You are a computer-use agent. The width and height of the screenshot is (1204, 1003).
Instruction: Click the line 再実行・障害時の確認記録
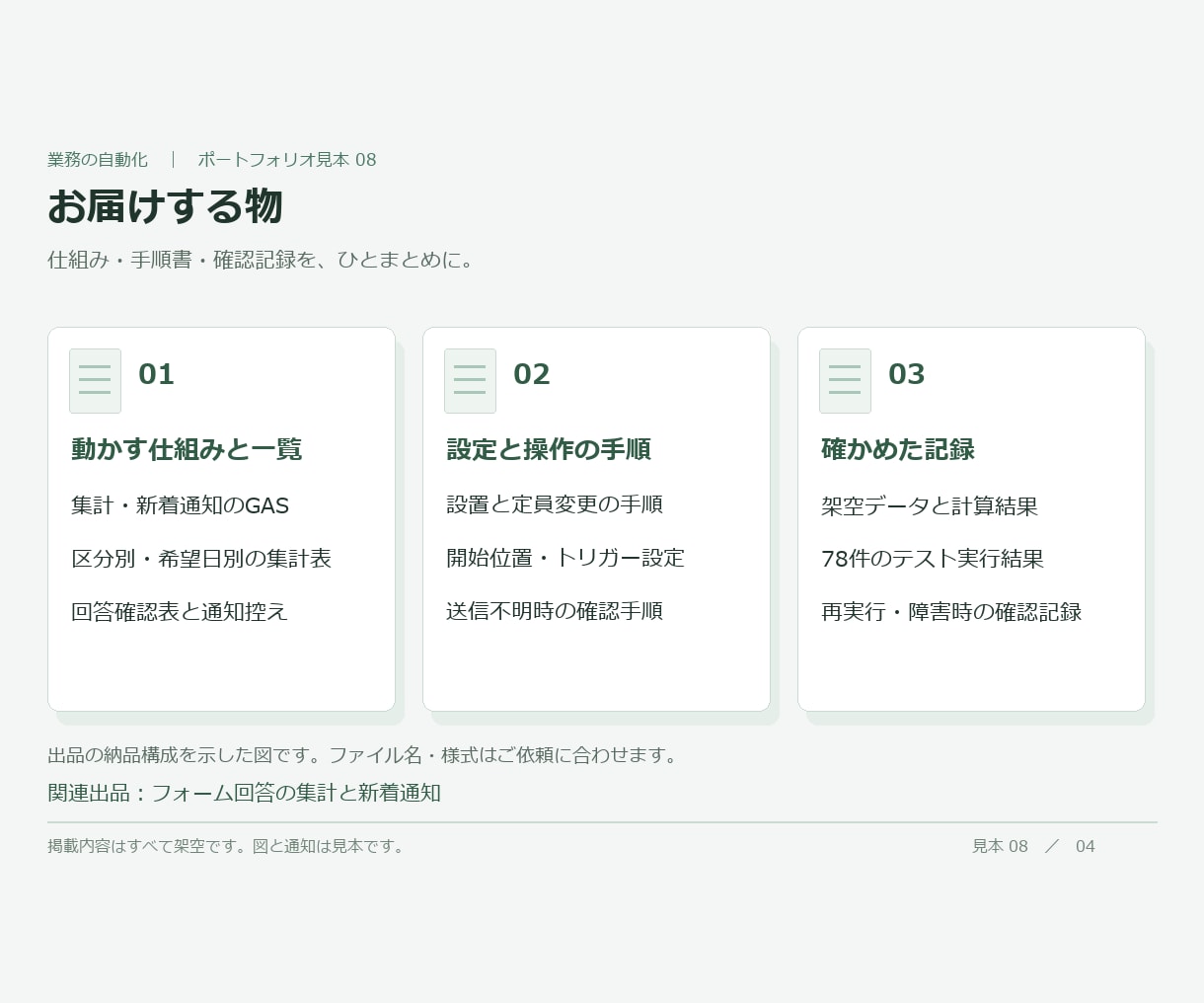pyautogui.click(x=951, y=612)
